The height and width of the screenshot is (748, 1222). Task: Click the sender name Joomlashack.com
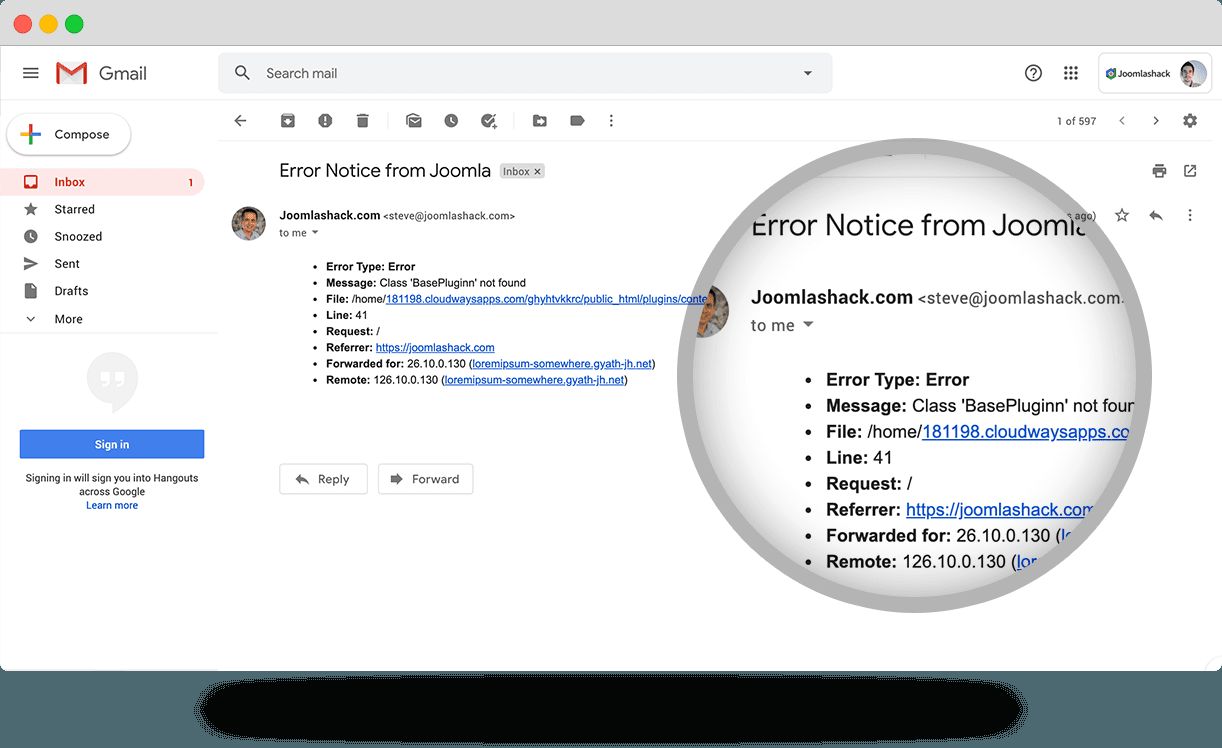tap(330, 215)
